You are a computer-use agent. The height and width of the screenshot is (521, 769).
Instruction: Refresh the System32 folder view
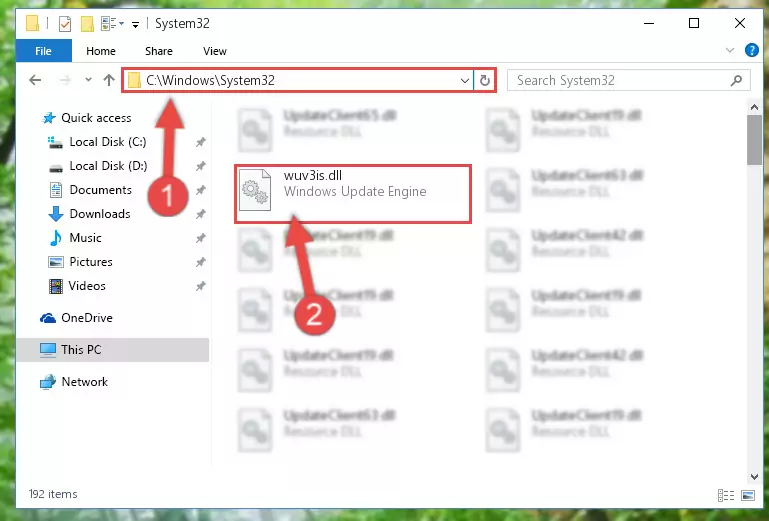[485, 80]
